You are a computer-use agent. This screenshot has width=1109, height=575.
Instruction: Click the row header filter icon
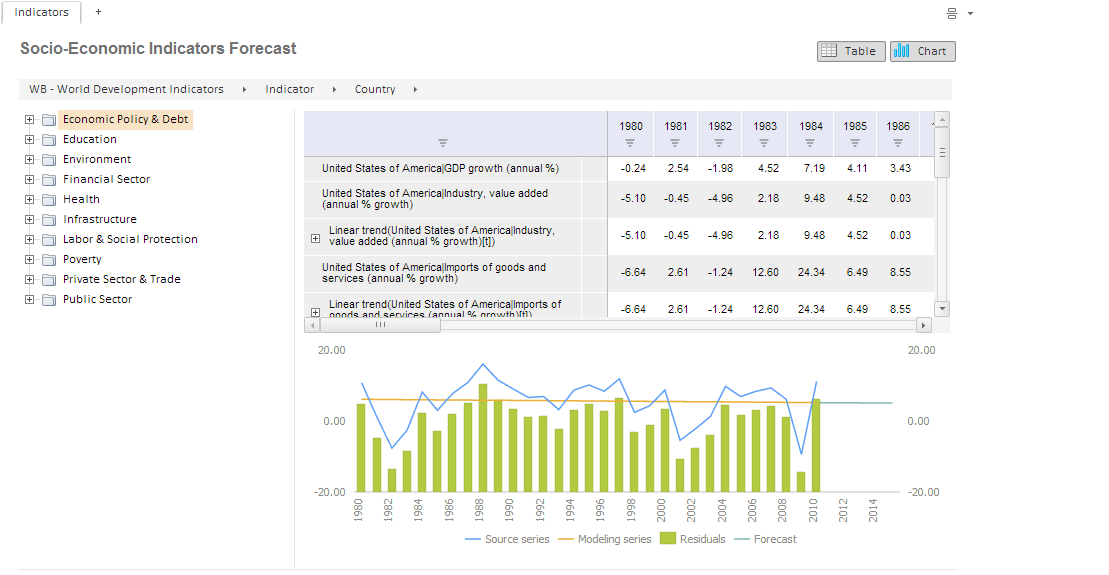[443, 143]
